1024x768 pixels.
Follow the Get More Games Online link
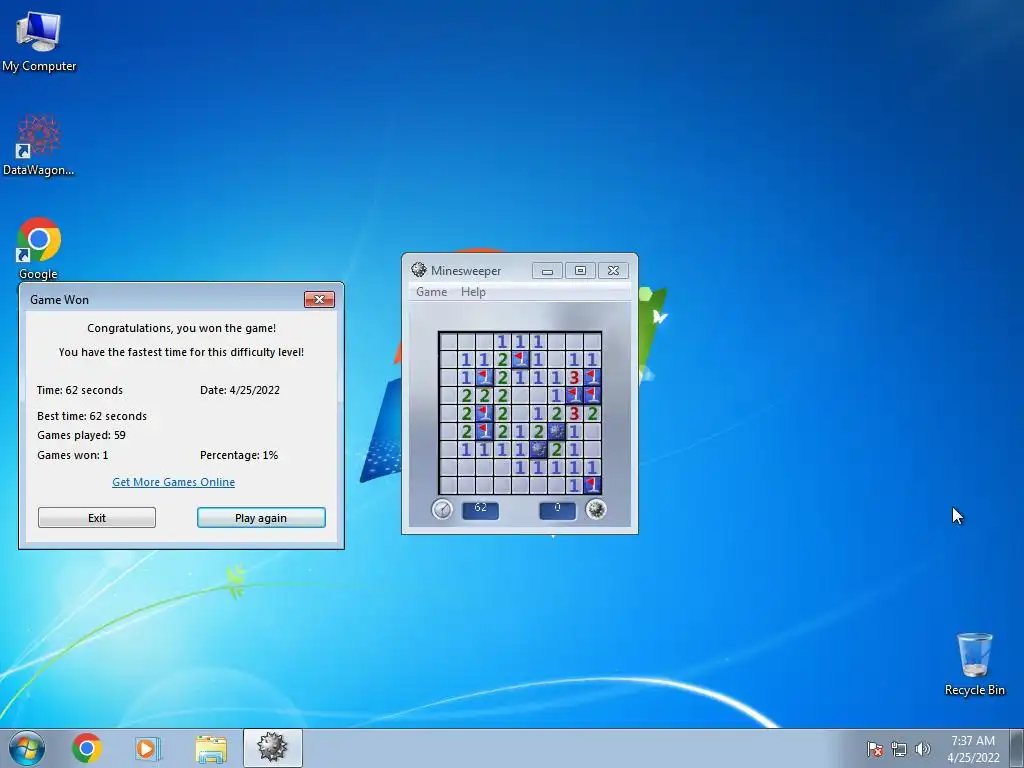coord(174,482)
